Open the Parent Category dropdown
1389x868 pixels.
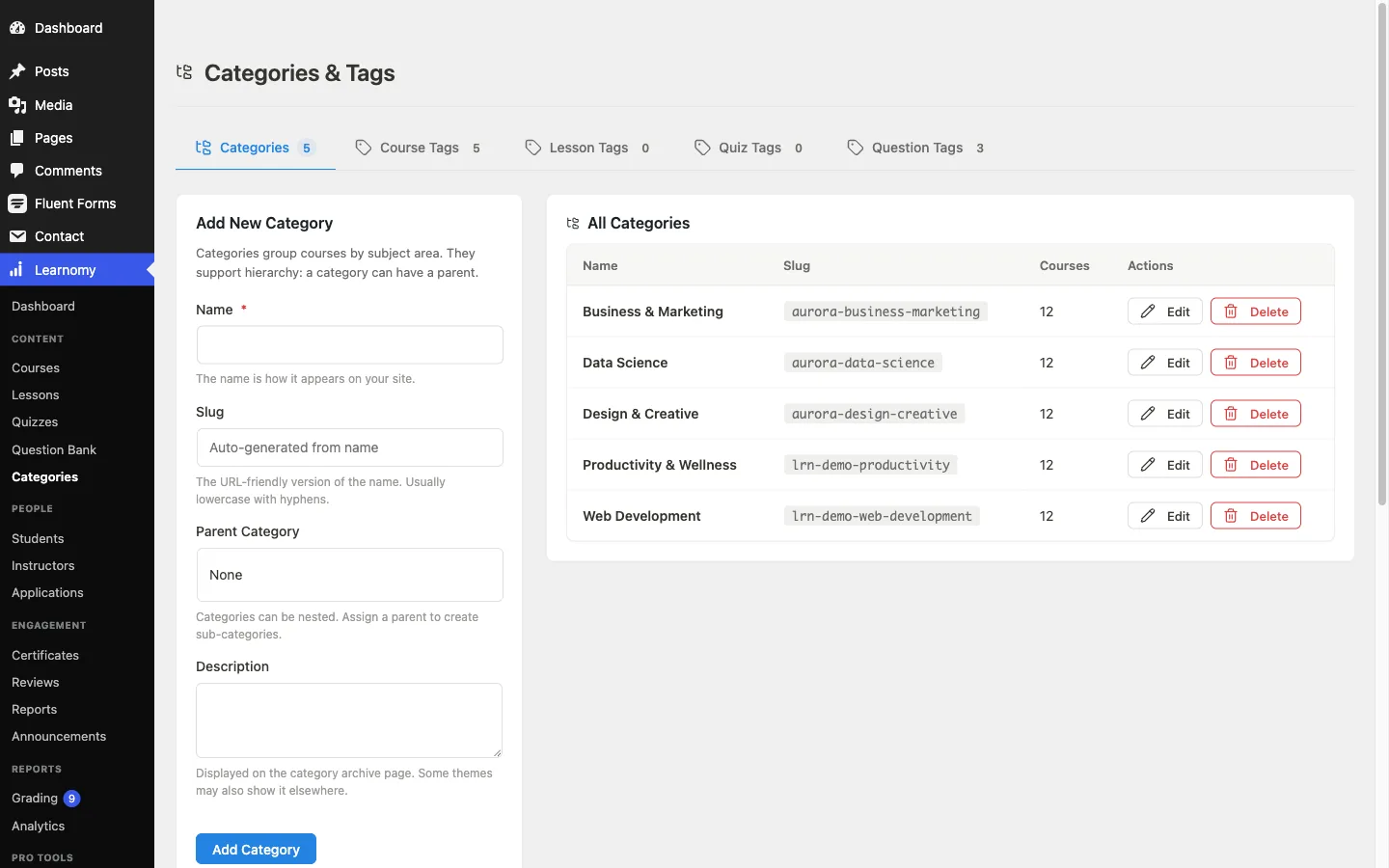(349, 575)
